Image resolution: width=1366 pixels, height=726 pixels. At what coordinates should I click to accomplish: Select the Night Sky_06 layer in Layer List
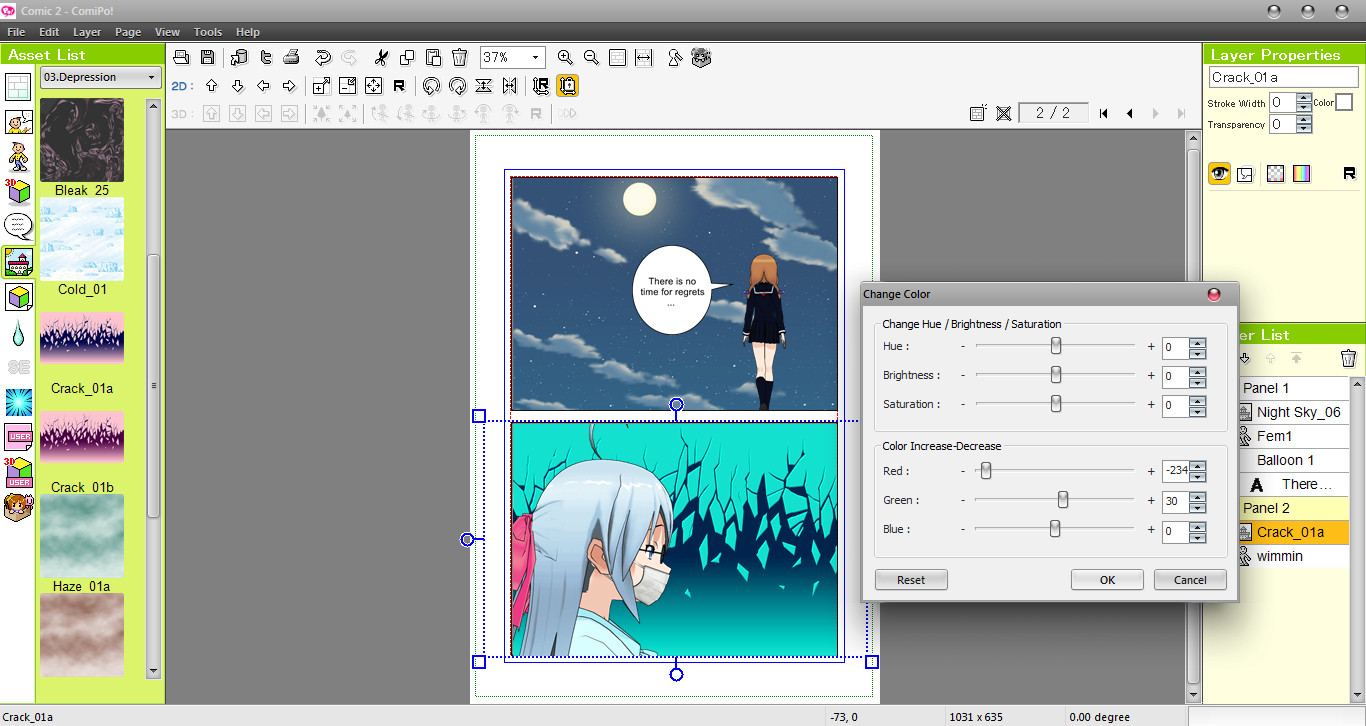1300,411
